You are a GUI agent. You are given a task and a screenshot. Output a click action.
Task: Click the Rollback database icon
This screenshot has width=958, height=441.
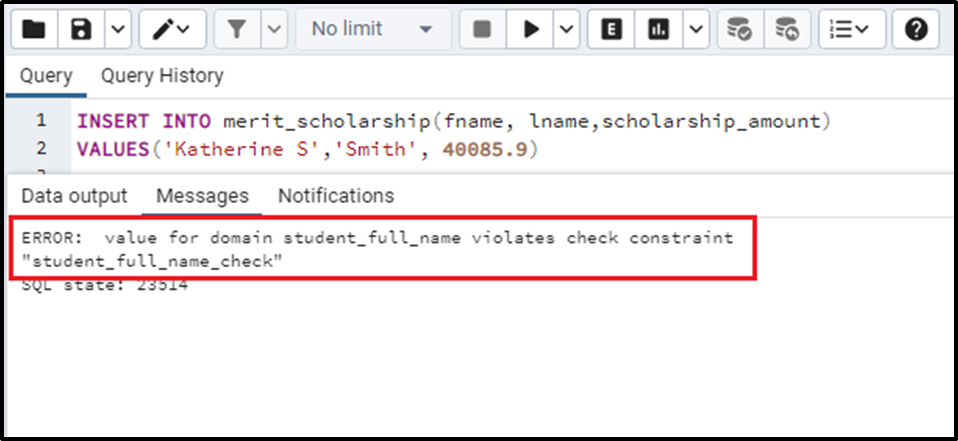787,29
